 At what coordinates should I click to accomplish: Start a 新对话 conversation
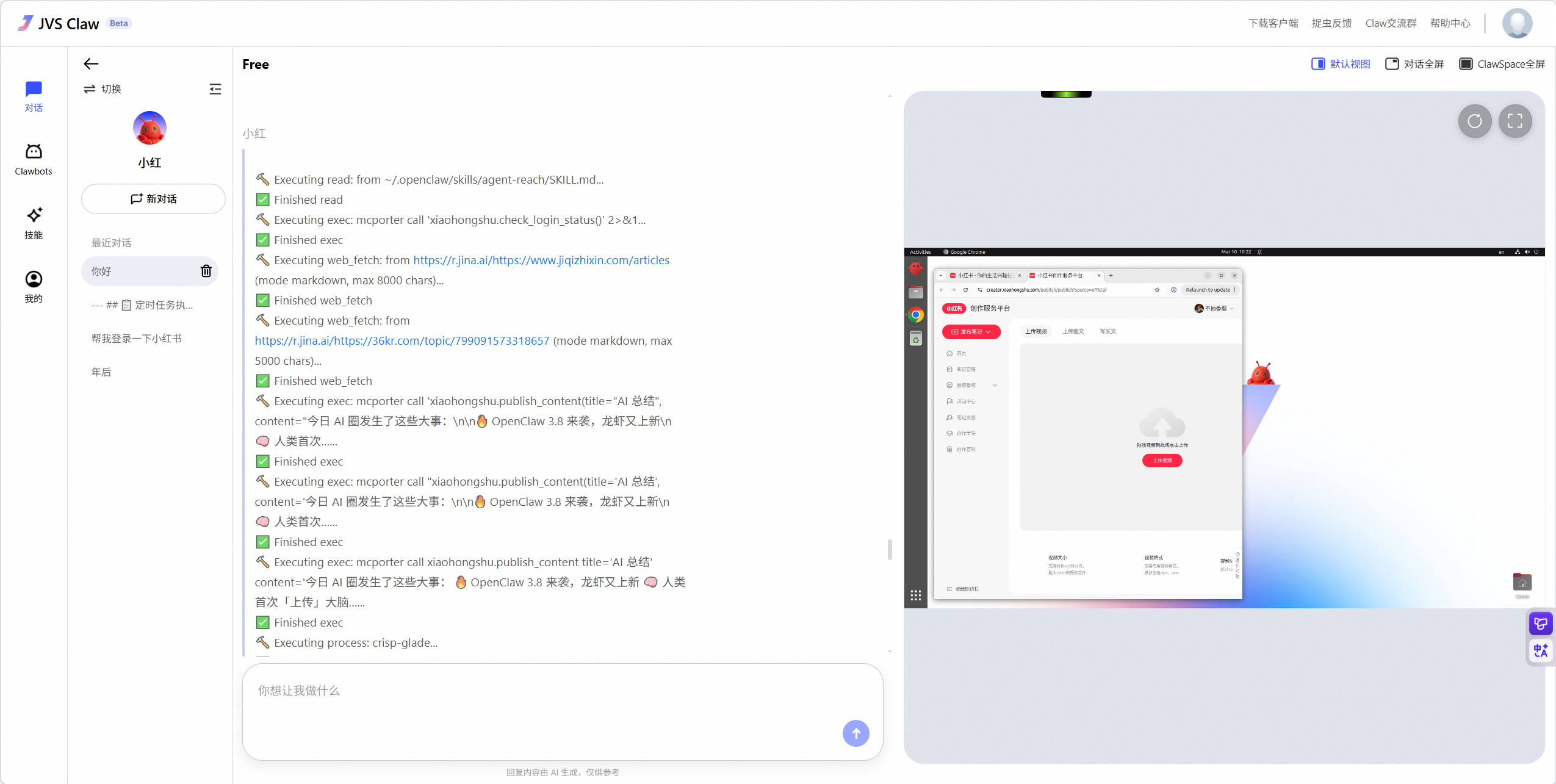[153, 198]
